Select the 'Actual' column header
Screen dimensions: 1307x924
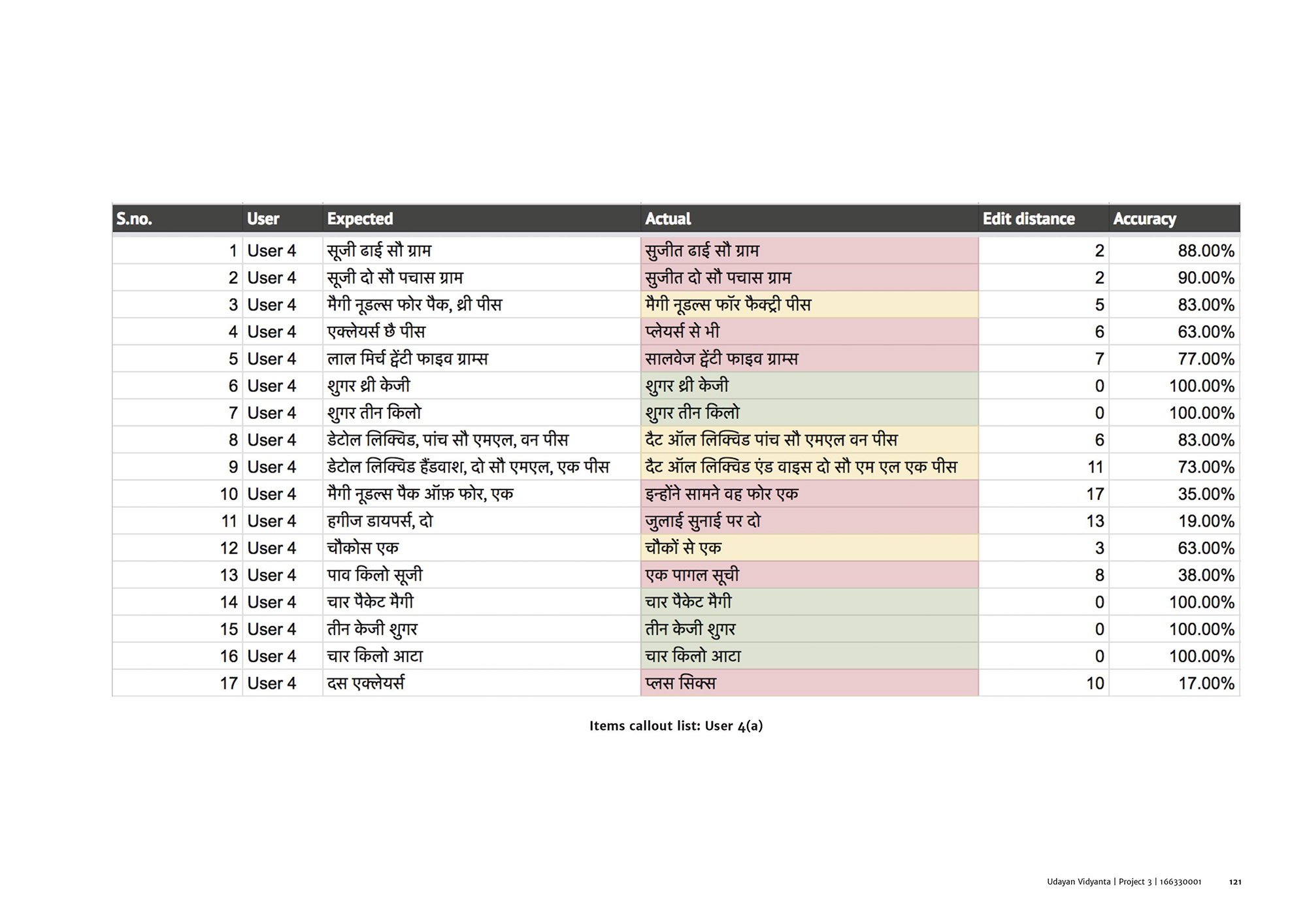668,219
